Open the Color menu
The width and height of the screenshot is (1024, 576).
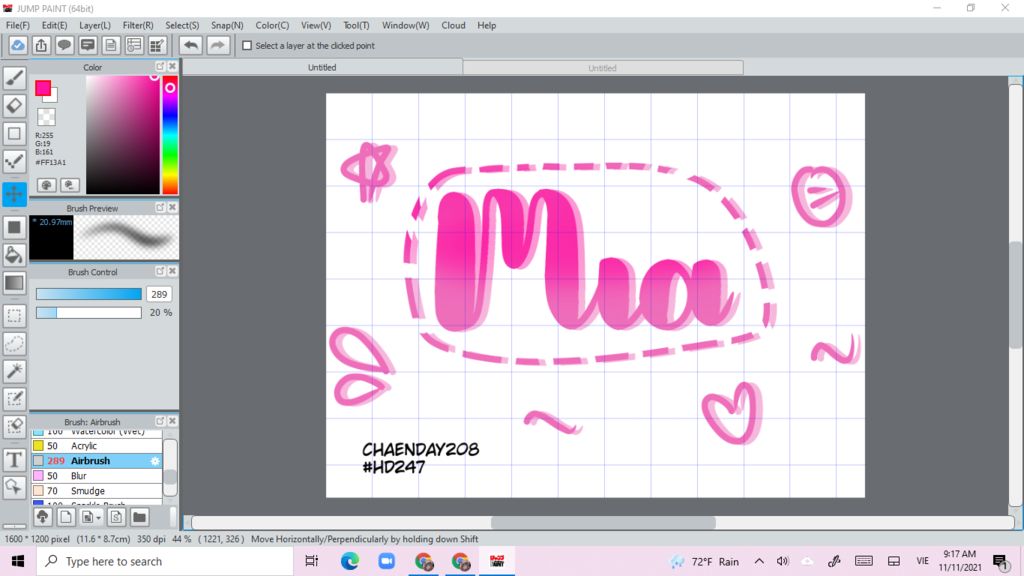pyautogui.click(x=272, y=25)
